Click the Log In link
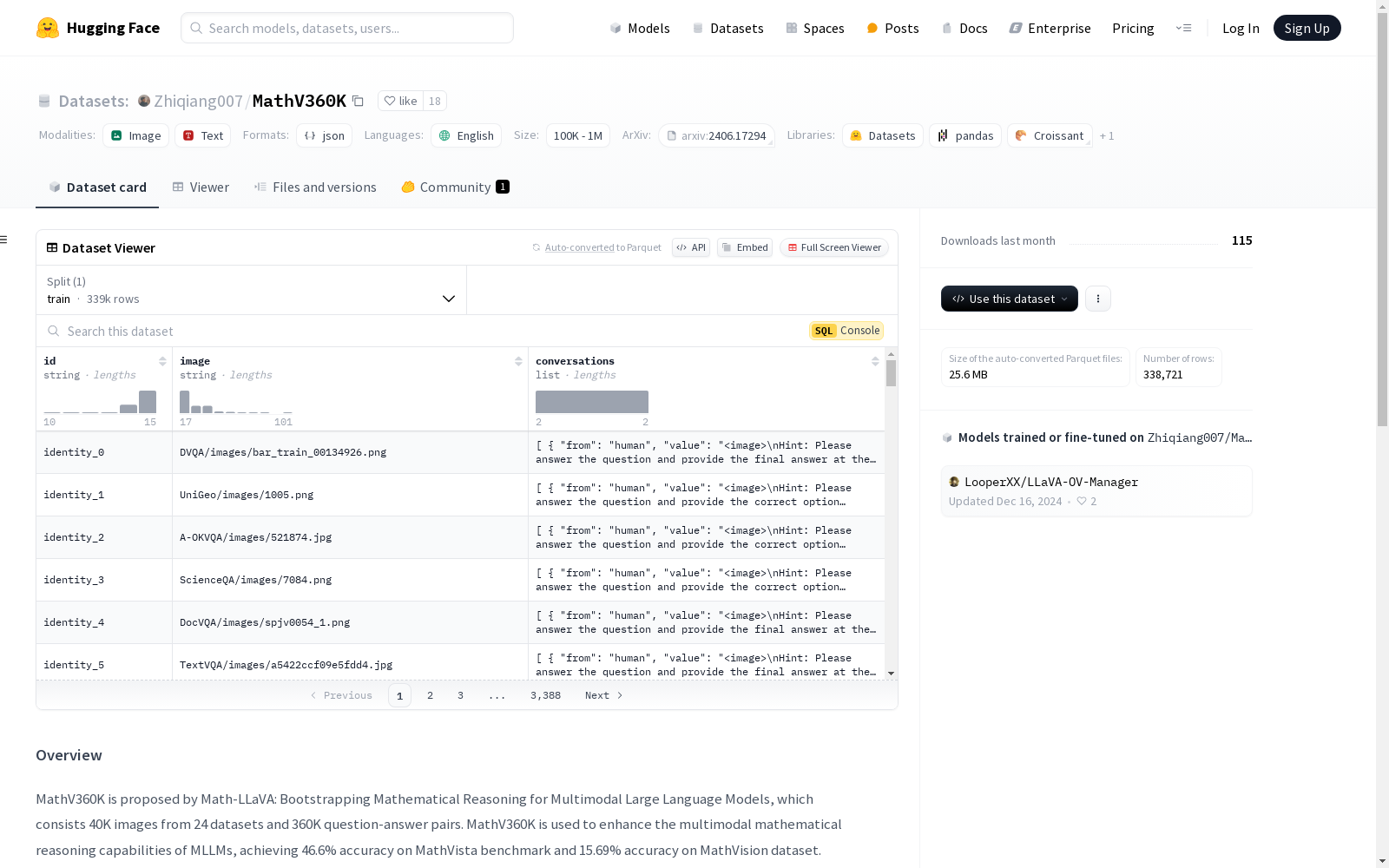This screenshot has width=1389, height=868. pos(1241,28)
